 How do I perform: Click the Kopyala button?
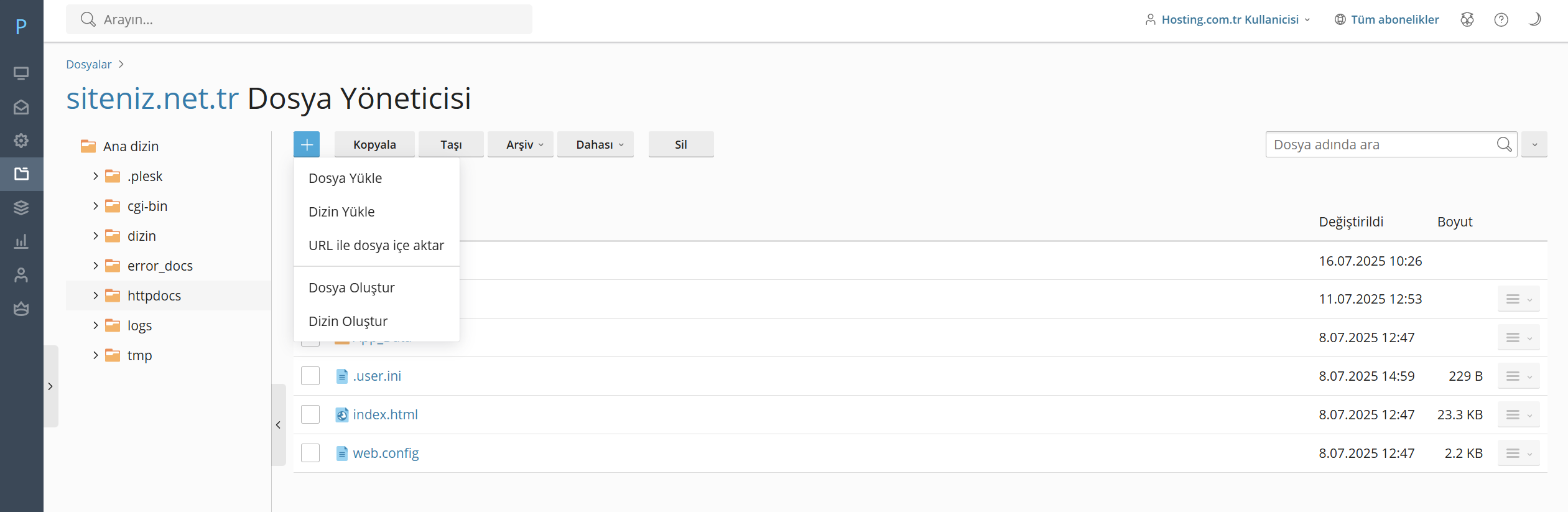pos(374,144)
